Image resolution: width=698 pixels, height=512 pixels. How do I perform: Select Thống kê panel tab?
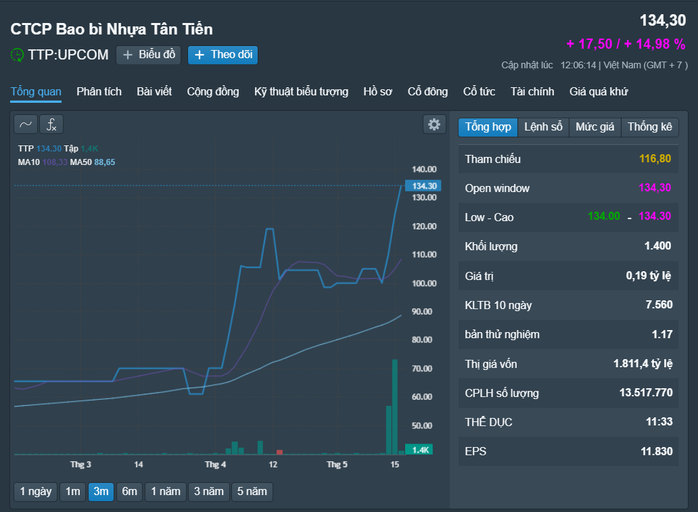point(649,127)
